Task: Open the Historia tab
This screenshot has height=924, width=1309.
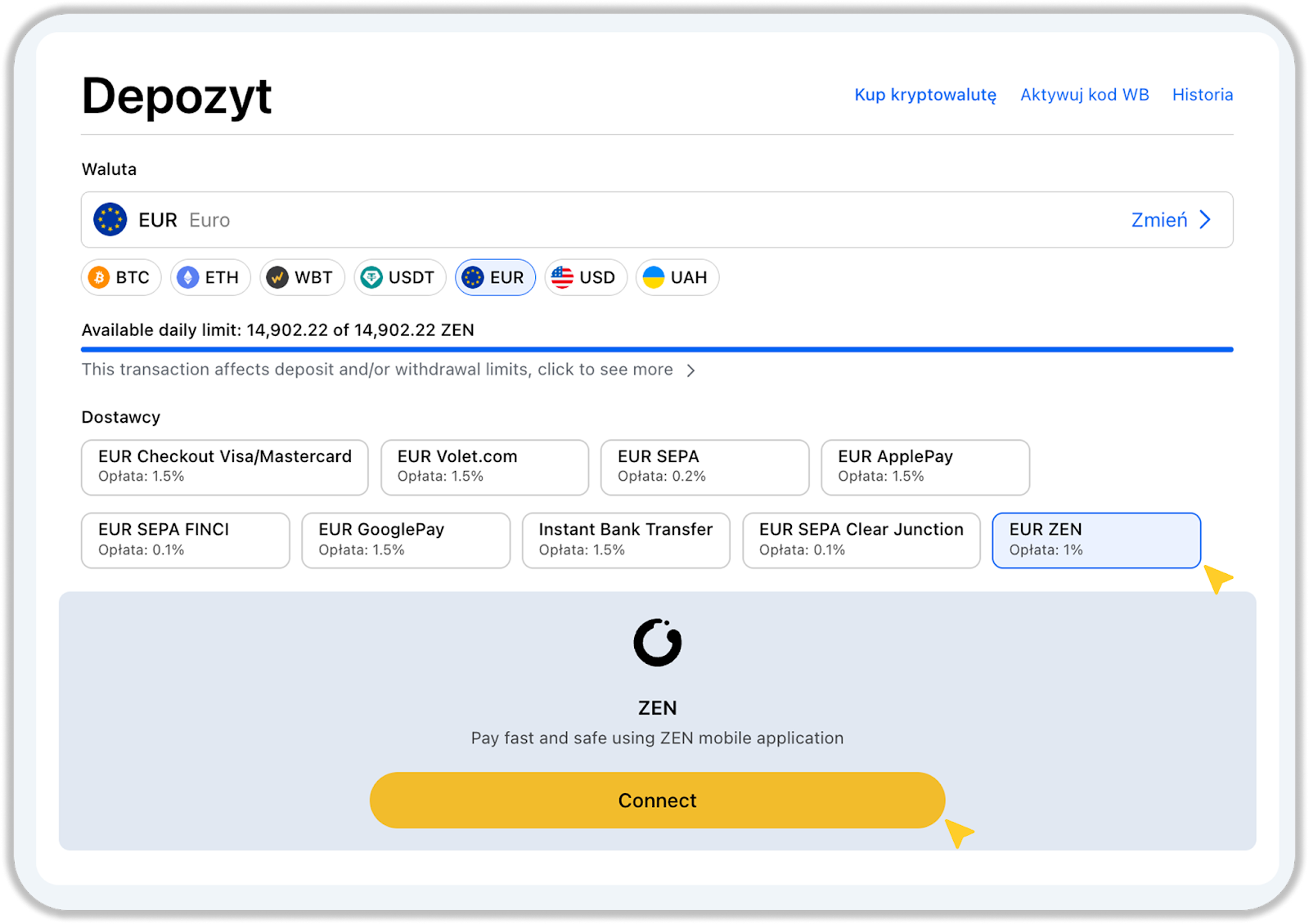Action: tap(1202, 95)
